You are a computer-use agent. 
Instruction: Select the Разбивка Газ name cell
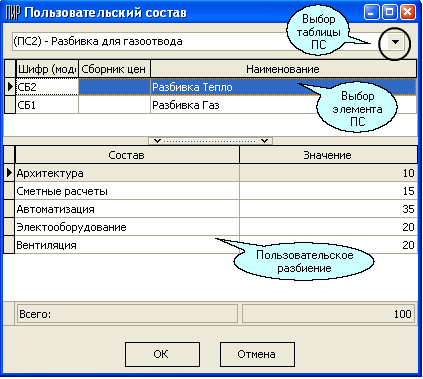pos(283,105)
